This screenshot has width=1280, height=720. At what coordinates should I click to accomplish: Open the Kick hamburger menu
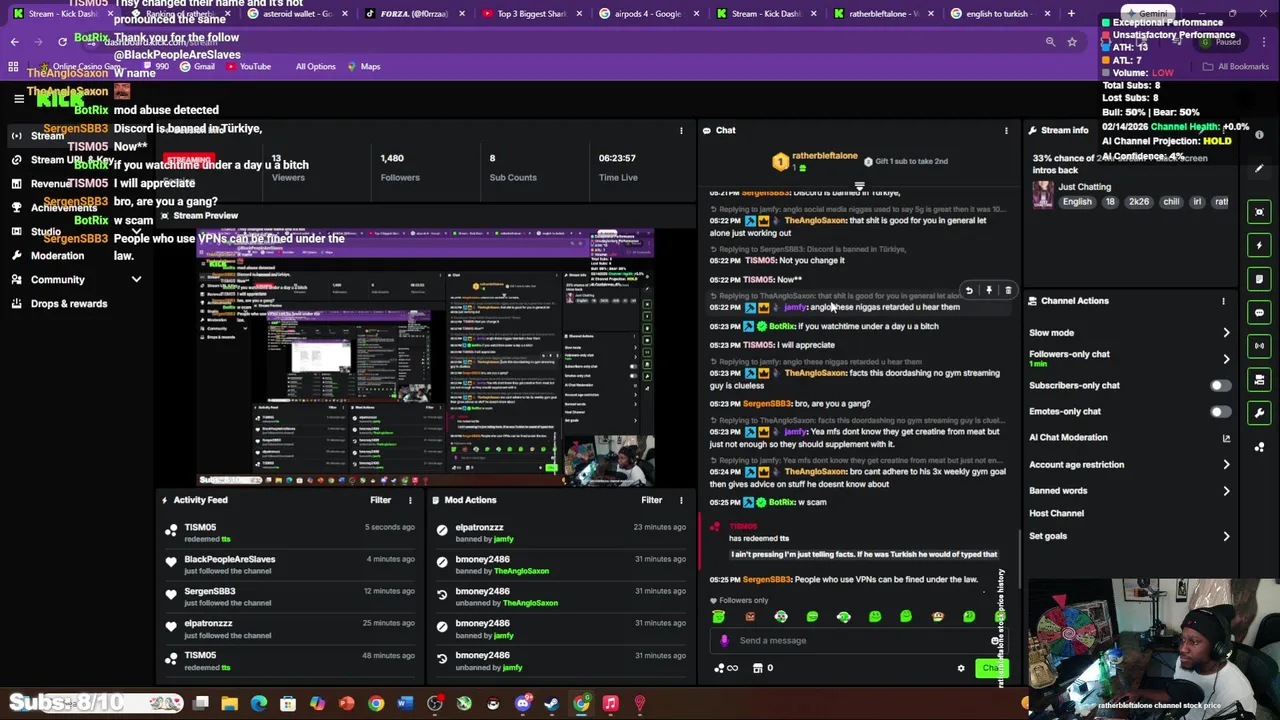click(18, 98)
